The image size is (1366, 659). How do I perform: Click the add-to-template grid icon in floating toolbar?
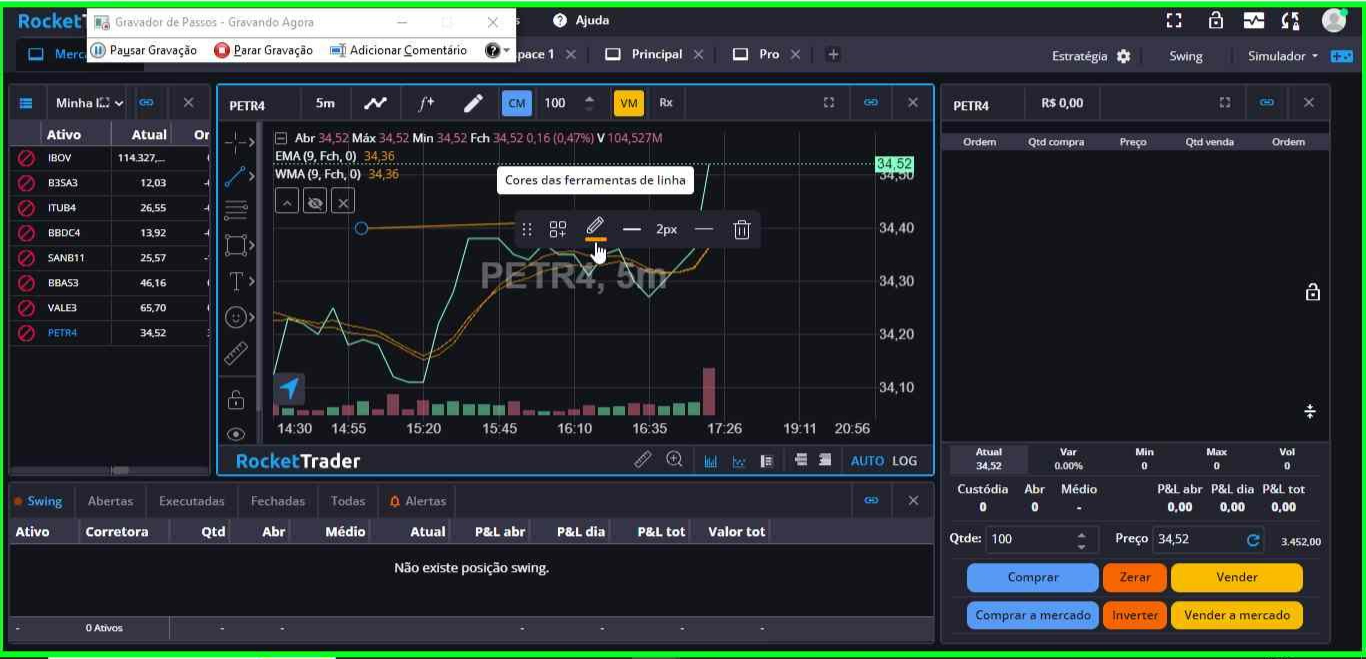tap(558, 229)
